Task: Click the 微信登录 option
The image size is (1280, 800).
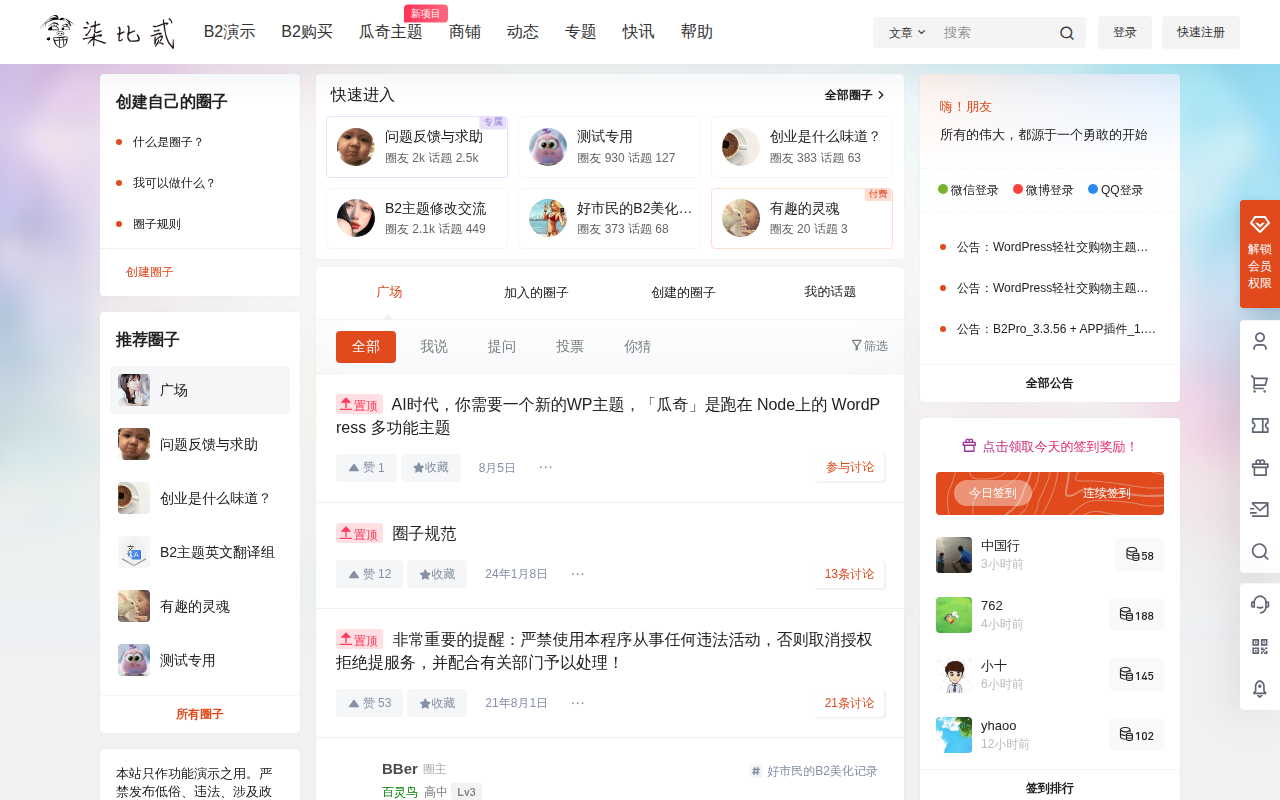Action: [968, 190]
